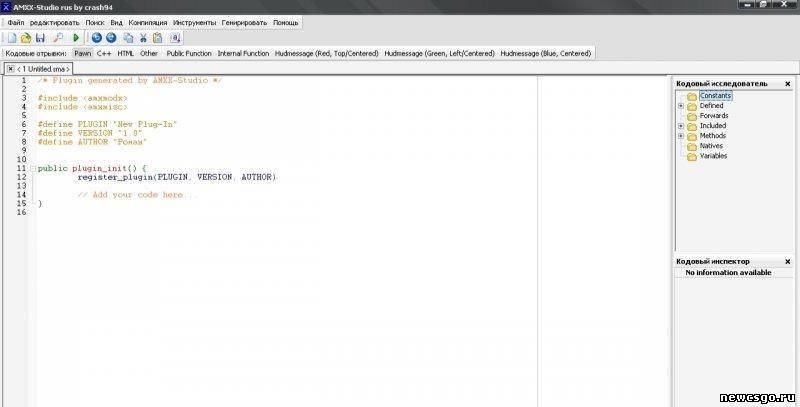Expand the Methods tree node
The width and height of the screenshot is (800, 407).
click(x=681, y=135)
